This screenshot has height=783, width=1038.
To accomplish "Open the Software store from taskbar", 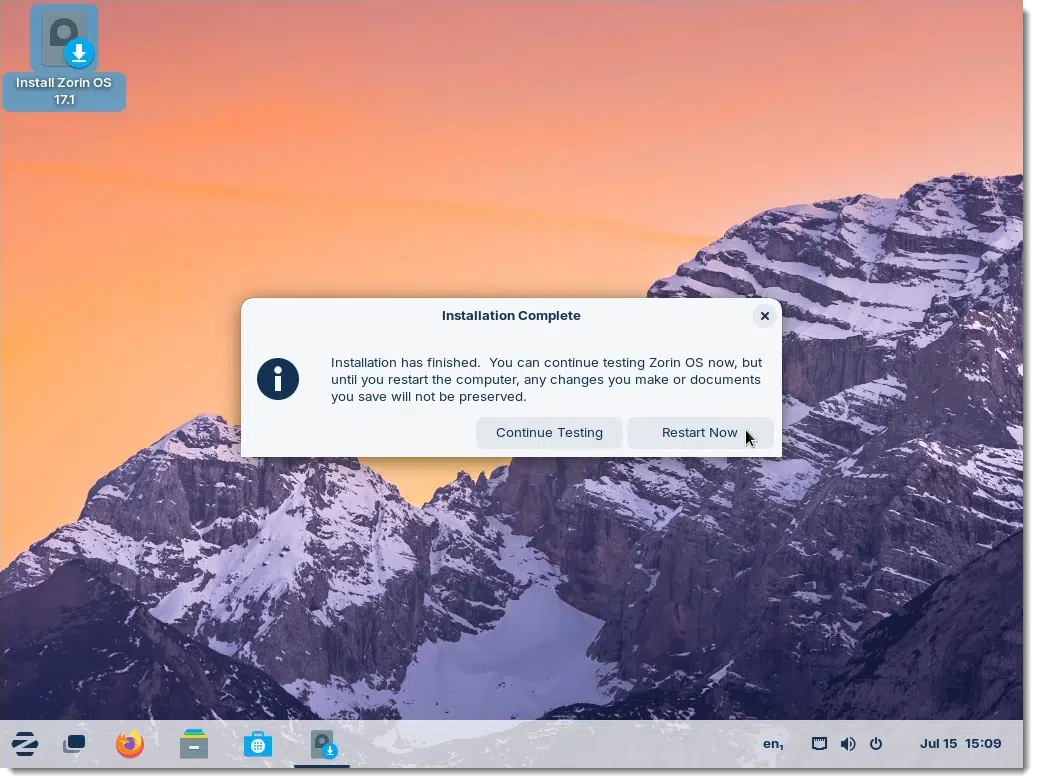I will (x=258, y=744).
